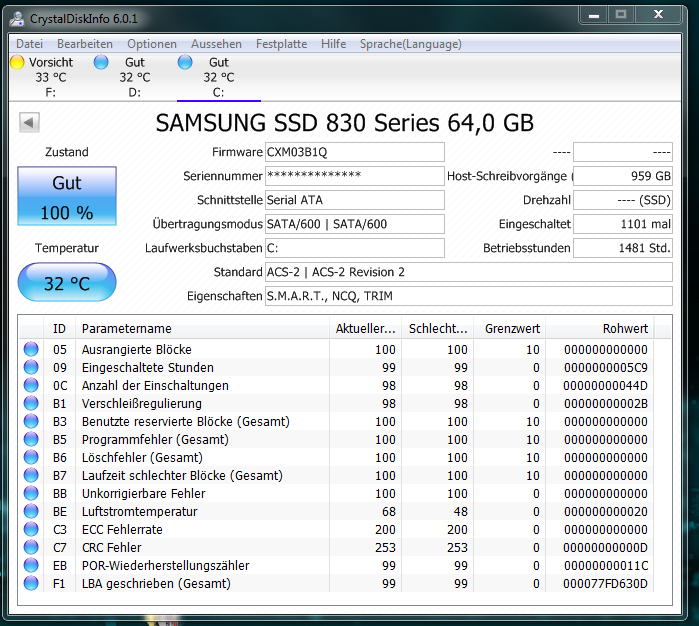Open the Aussehen menu

pyautogui.click(x=216, y=44)
